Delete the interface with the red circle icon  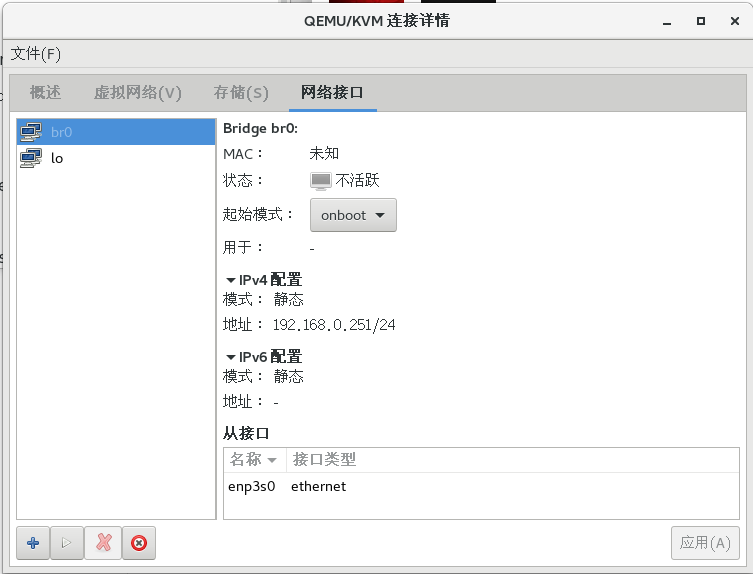[x=139, y=543]
